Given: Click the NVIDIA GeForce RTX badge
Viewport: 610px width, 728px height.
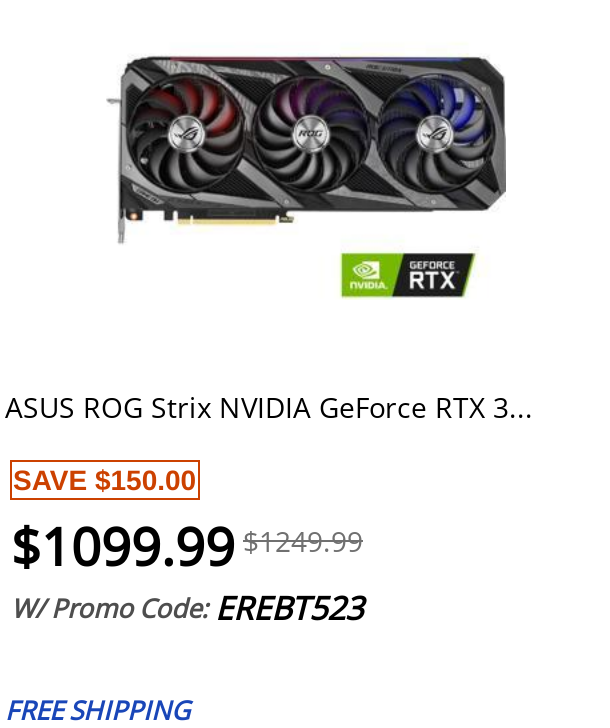Looking at the screenshot, I should 408,275.
